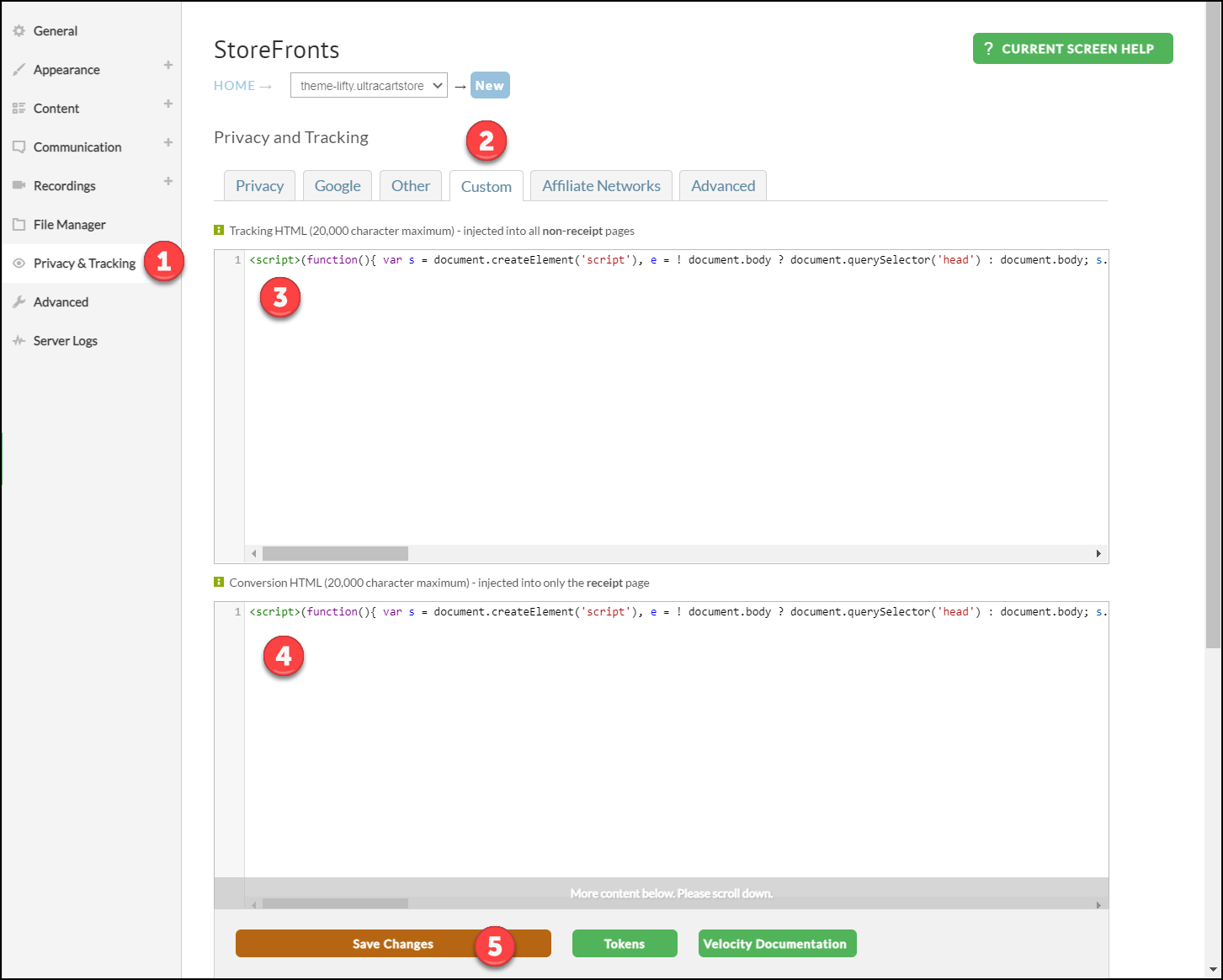Switch to the Affiliate Networks tab
Screen dimensions: 1223x980
(601, 186)
